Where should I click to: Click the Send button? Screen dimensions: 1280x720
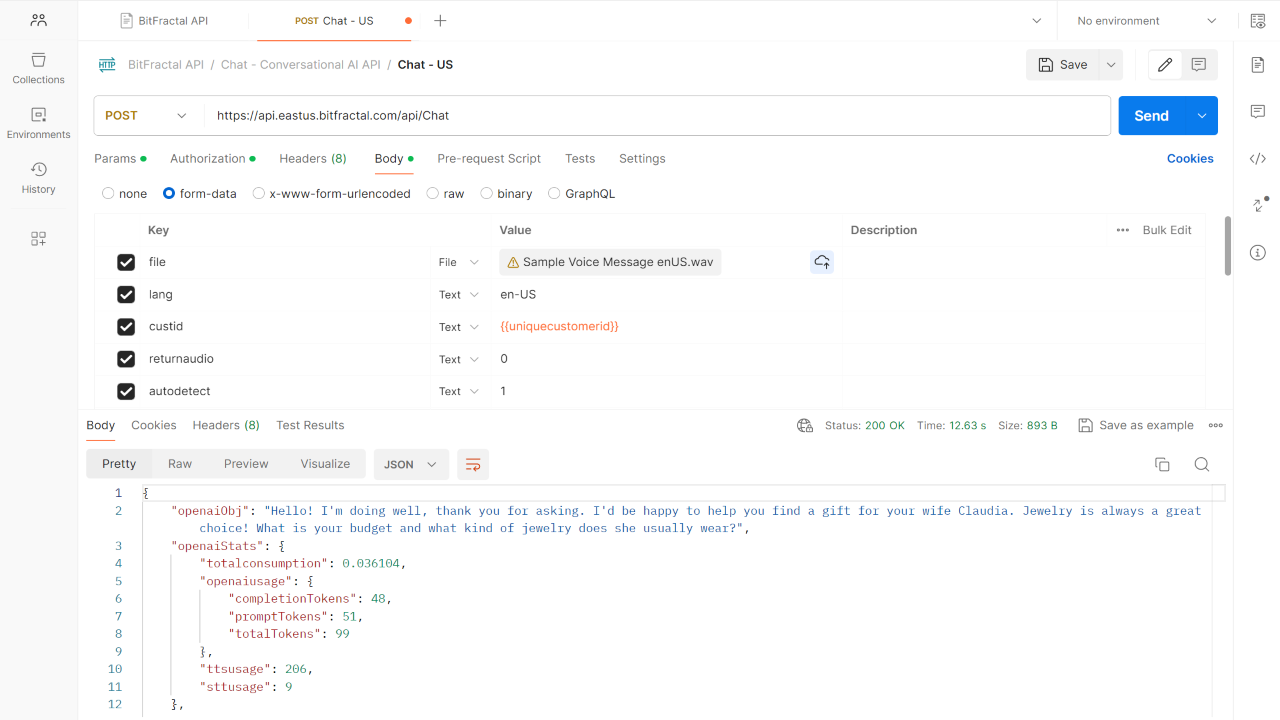tap(1151, 115)
